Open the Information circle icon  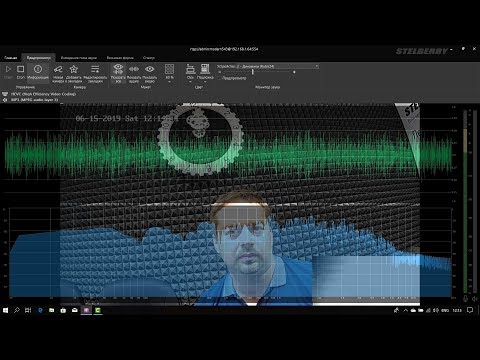(38, 69)
